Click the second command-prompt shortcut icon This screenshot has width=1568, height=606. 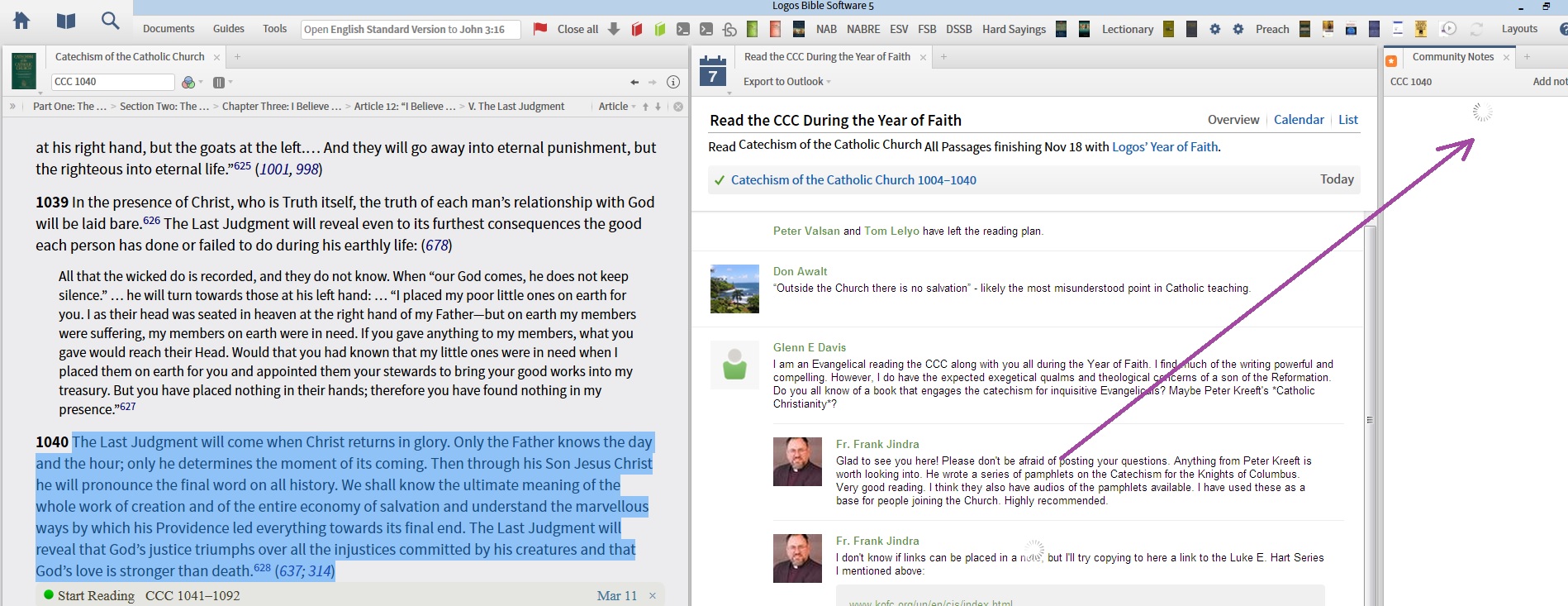(x=706, y=29)
